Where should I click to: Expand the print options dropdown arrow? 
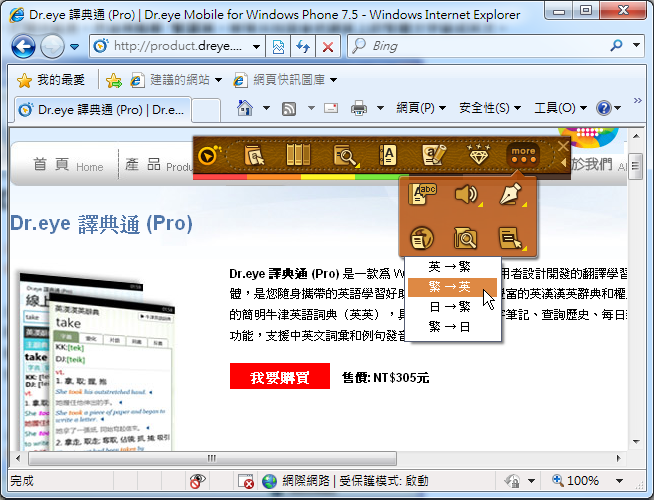tap(380, 108)
